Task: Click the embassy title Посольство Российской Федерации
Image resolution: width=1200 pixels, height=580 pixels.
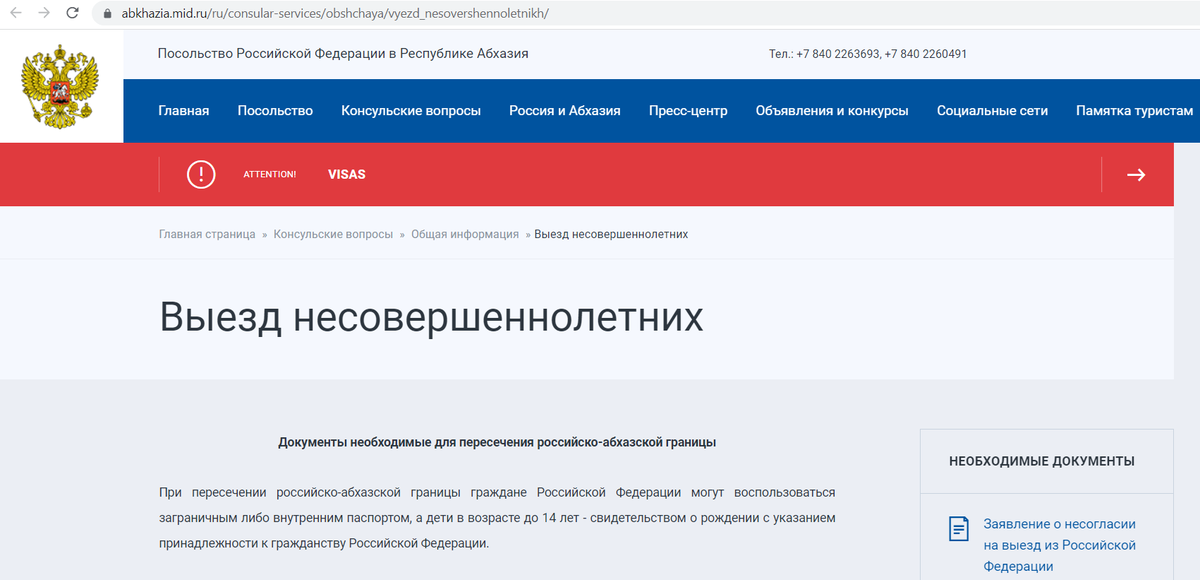Action: click(343, 53)
